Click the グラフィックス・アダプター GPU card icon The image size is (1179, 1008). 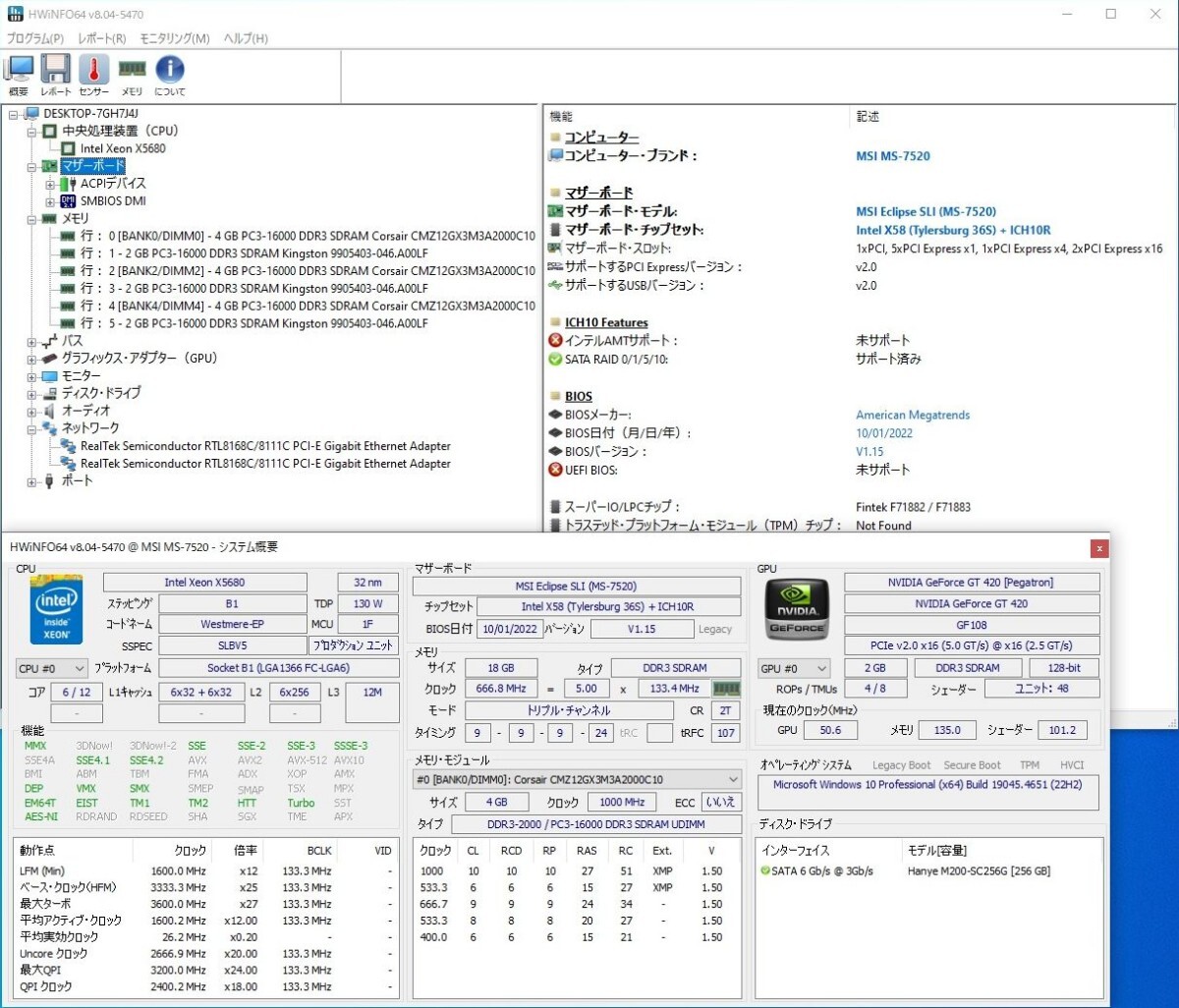click(50, 359)
